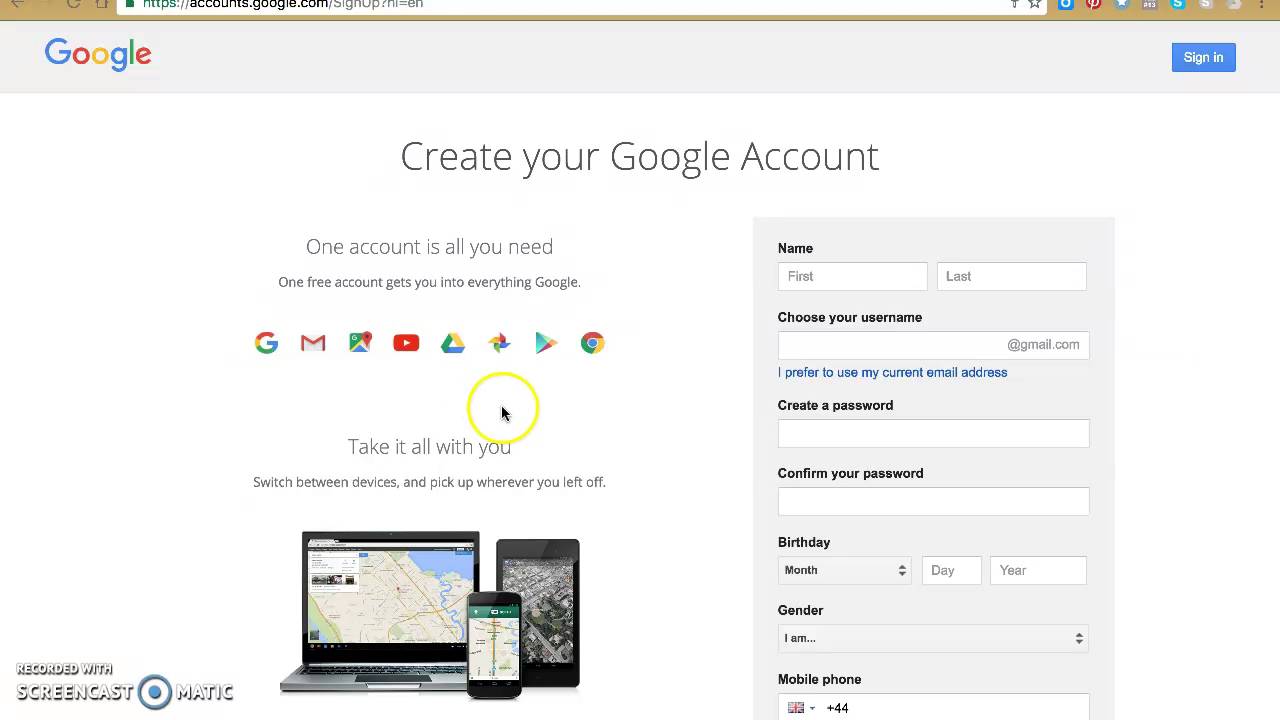
Task: Click the 'Mobile phone' label
Action: click(x=819, y=679)
